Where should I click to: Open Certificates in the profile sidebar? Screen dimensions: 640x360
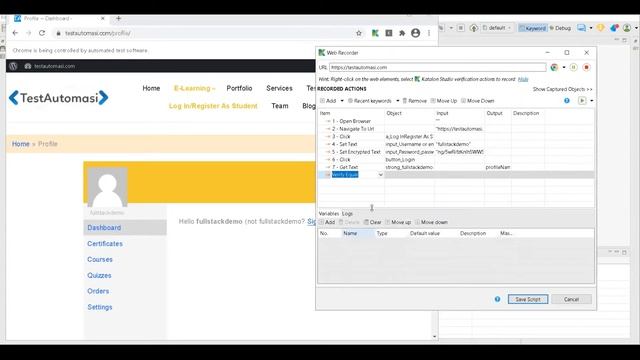105,244
